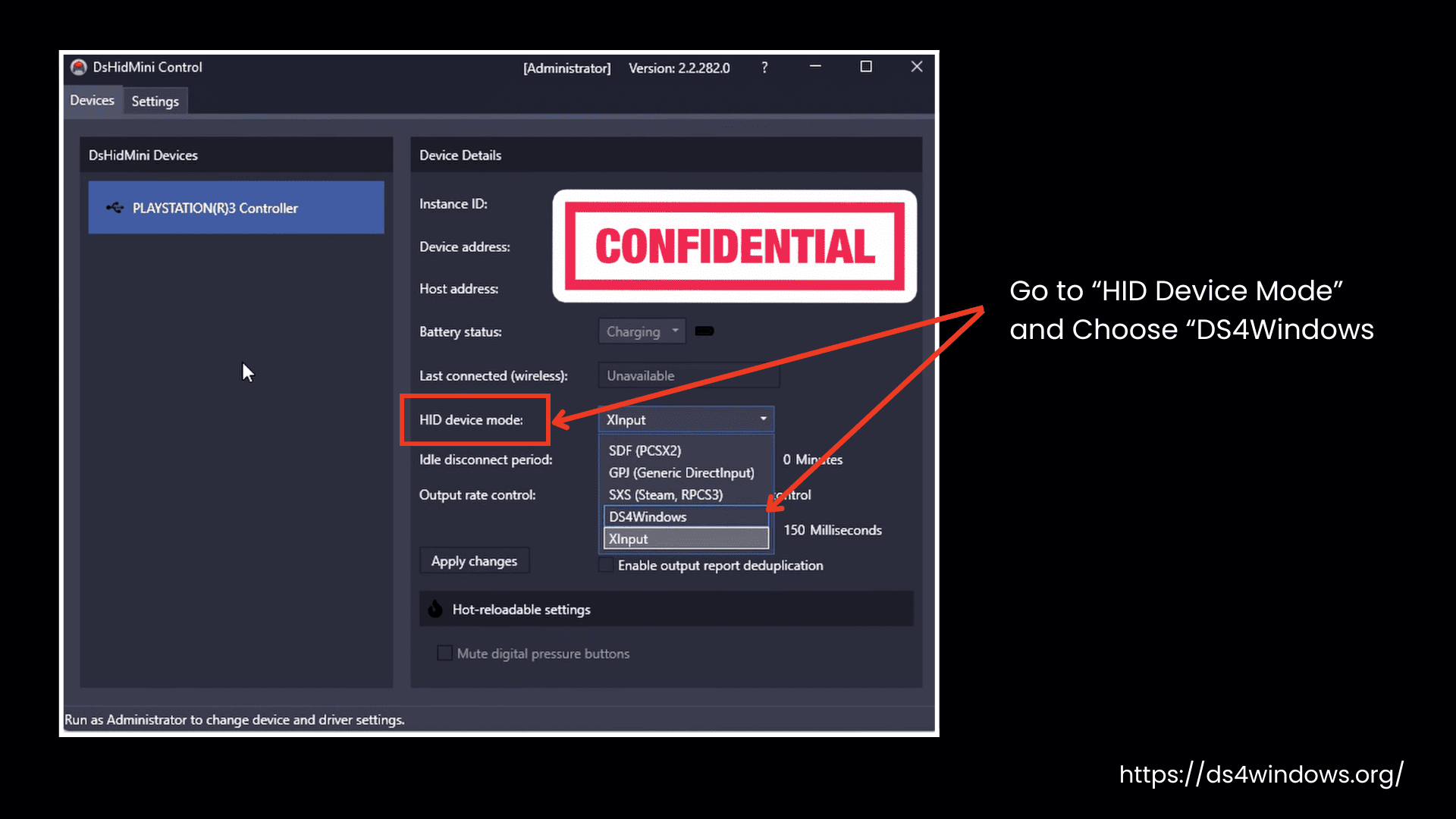Open the HID device mode dropdown
The height and width of the screenshot is (819, 1456).
[686, 419]
